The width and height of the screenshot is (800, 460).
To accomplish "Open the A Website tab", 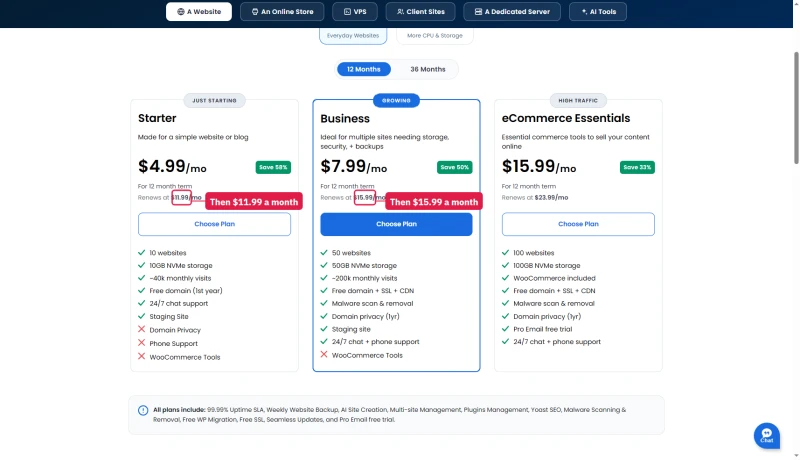I will [x=198, y=11].
